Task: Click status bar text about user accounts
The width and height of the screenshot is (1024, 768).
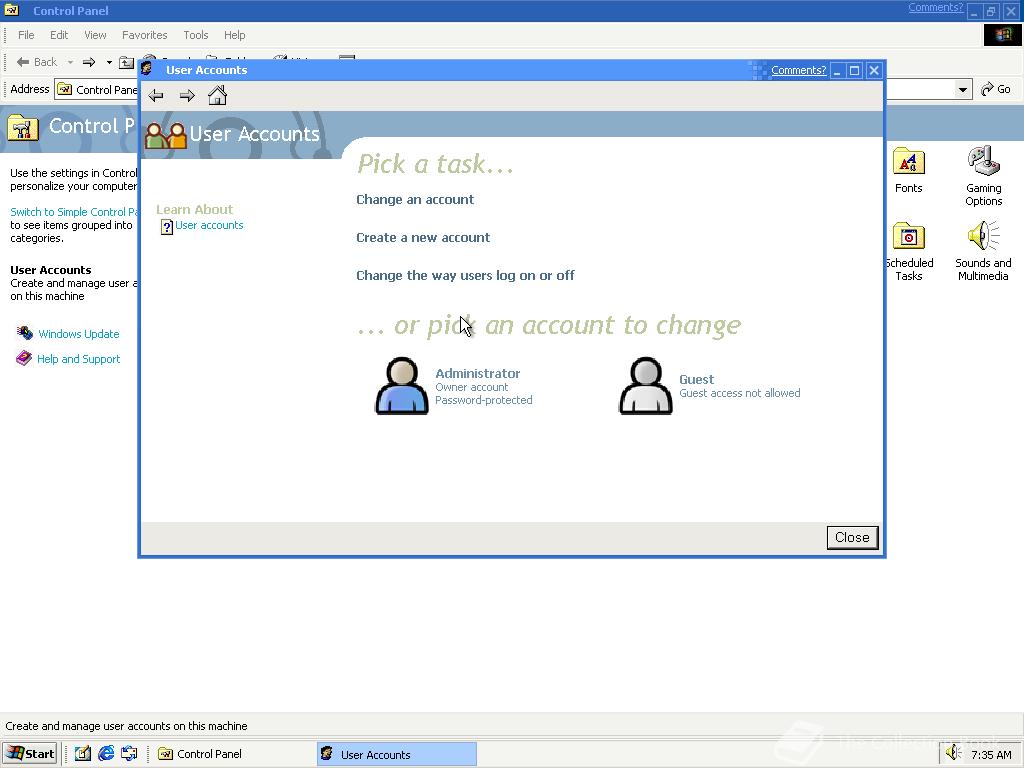Action: [x=126, y=726]
